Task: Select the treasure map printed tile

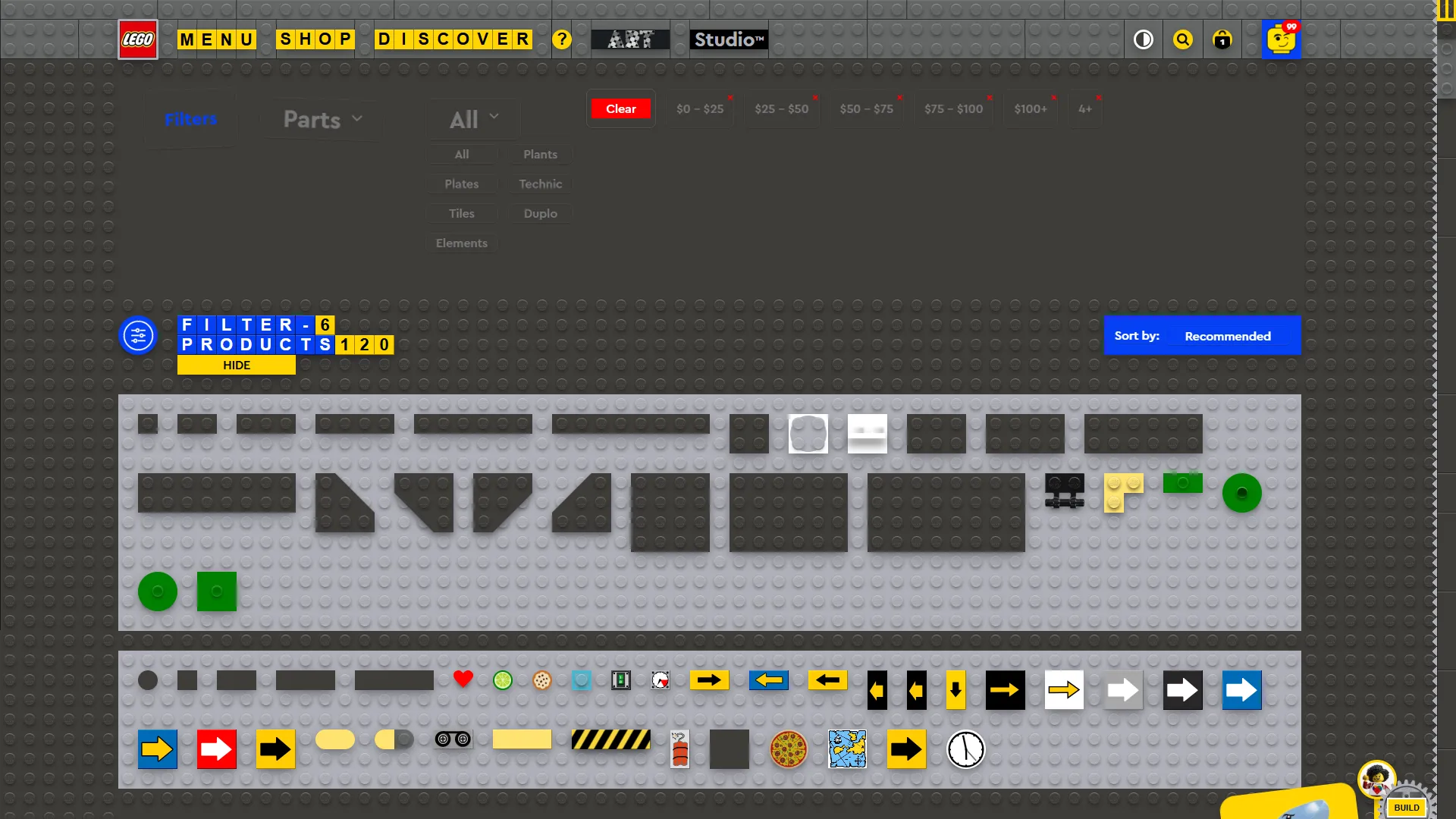Action: tap(848, 749)
